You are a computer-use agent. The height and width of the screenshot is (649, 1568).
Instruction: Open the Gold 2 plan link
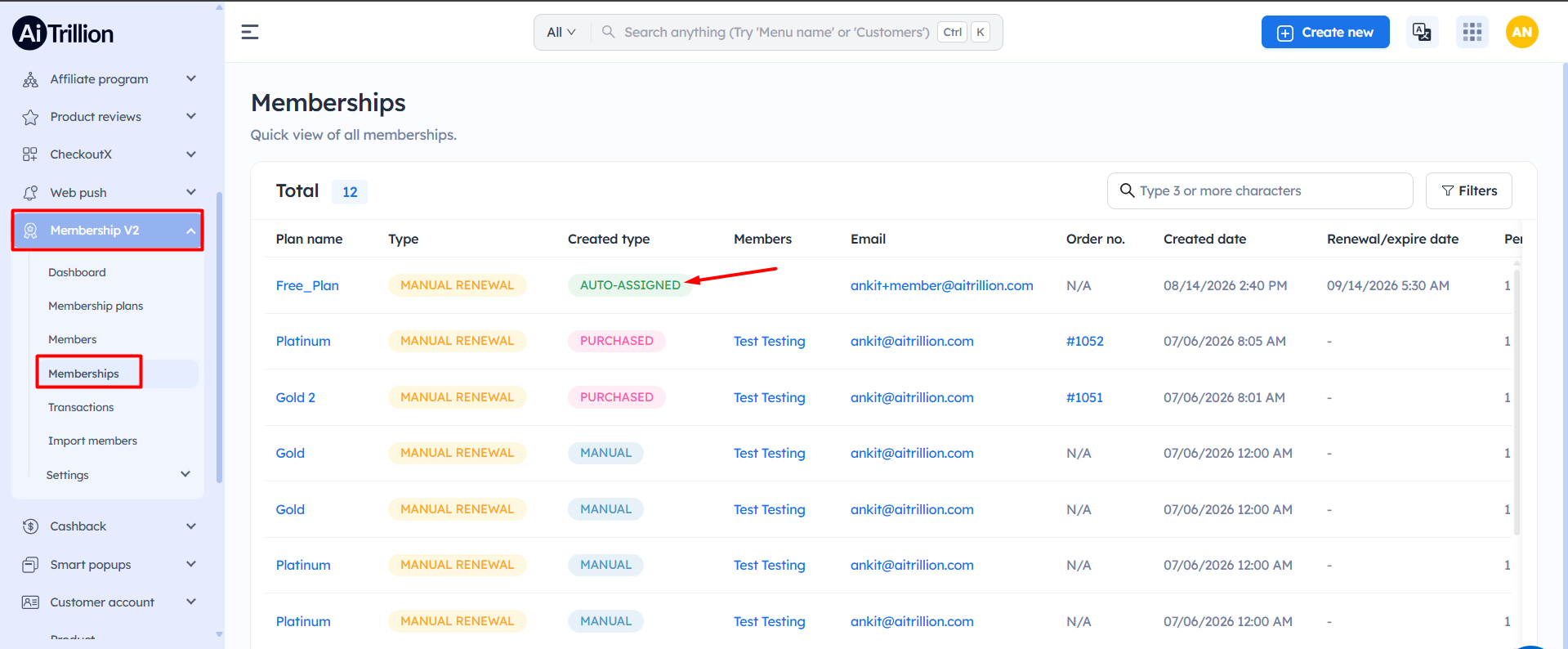[x=296, y=397]
